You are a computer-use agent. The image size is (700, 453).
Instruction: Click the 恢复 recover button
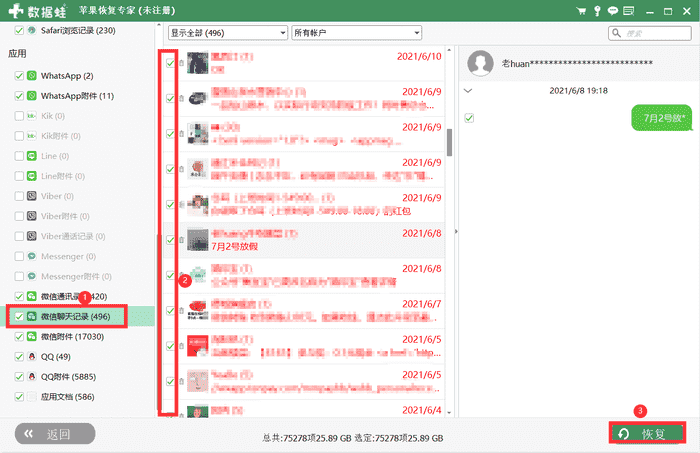(647, 433)
